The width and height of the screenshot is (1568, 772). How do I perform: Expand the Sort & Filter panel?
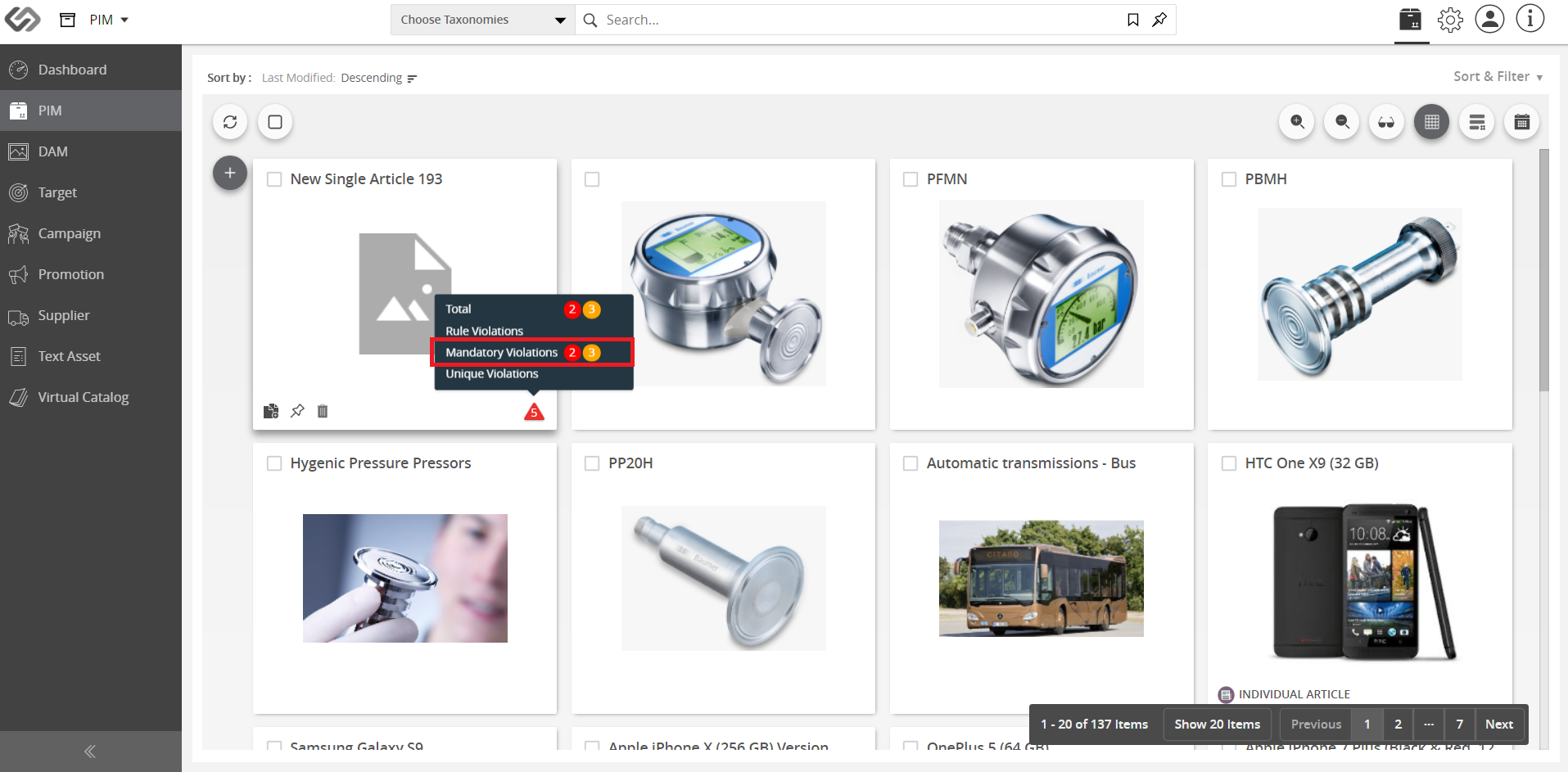[x=1498, y=76]
